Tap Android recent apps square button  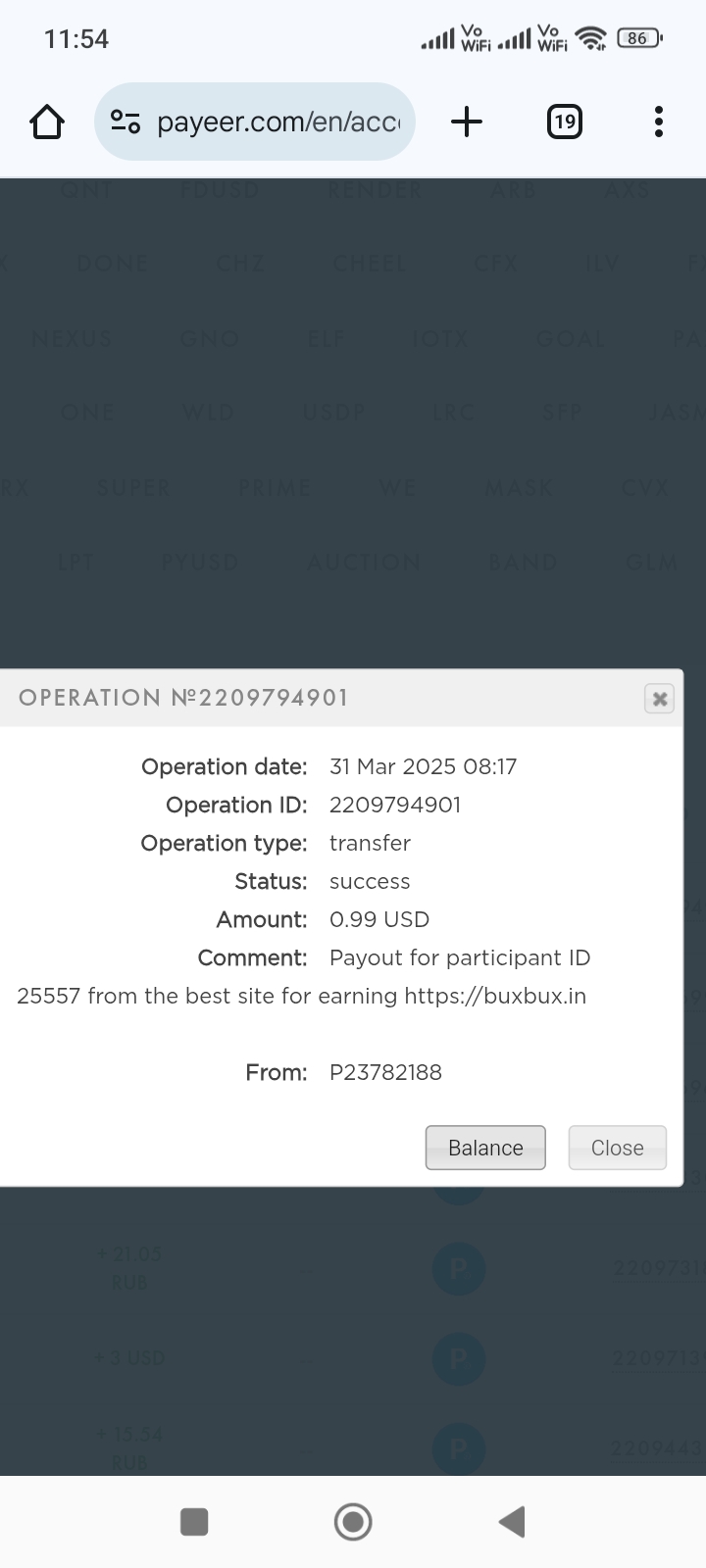pyautogui.click(x=194, y=1522)
